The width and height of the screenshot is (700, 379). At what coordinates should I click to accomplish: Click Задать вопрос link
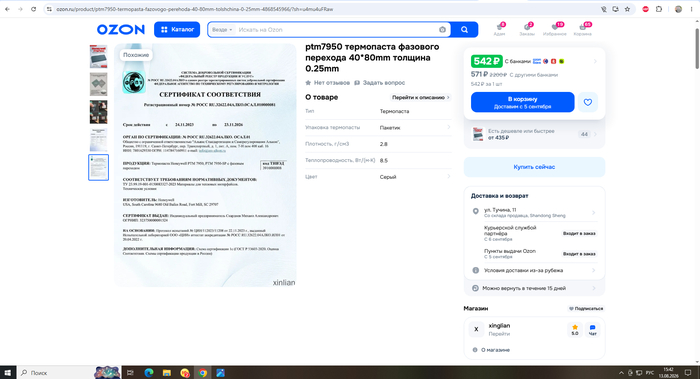pos(379,83)
